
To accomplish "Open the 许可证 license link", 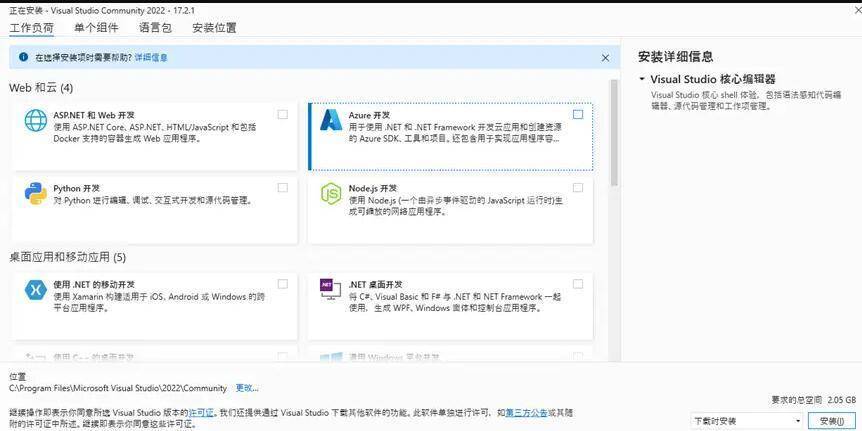I will (201, 412).
